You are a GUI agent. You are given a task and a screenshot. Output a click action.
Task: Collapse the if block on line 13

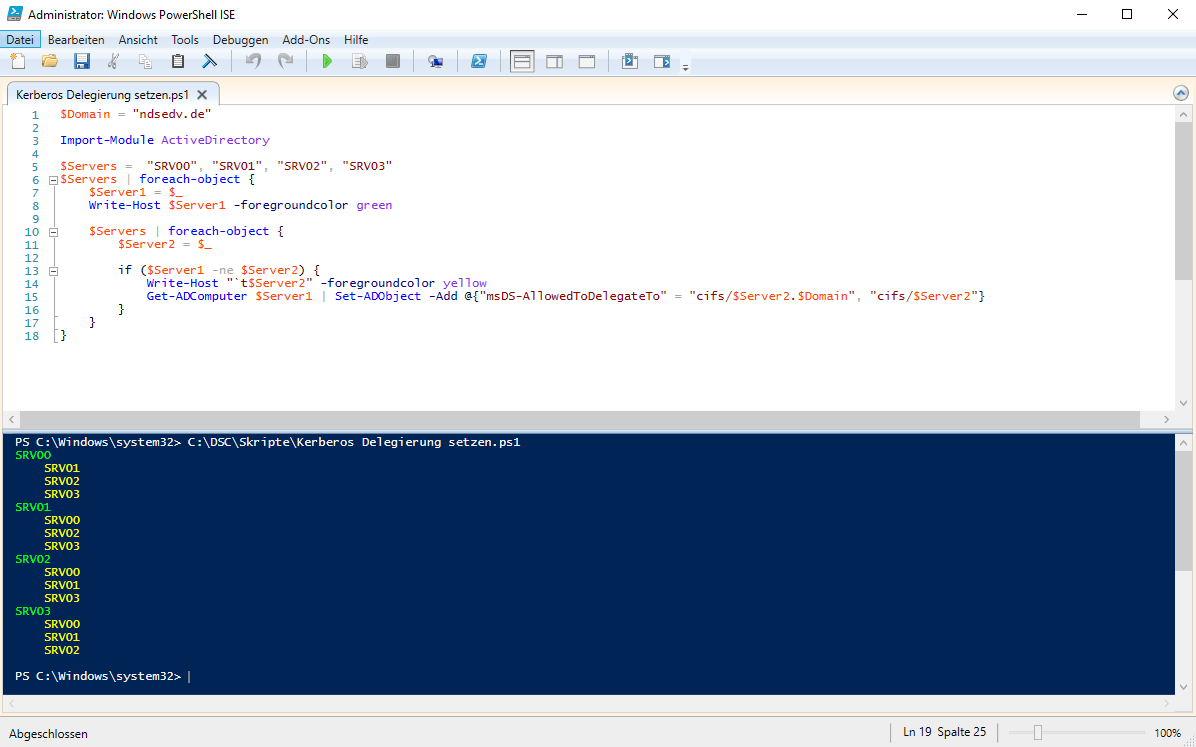[x=52, y=271]
